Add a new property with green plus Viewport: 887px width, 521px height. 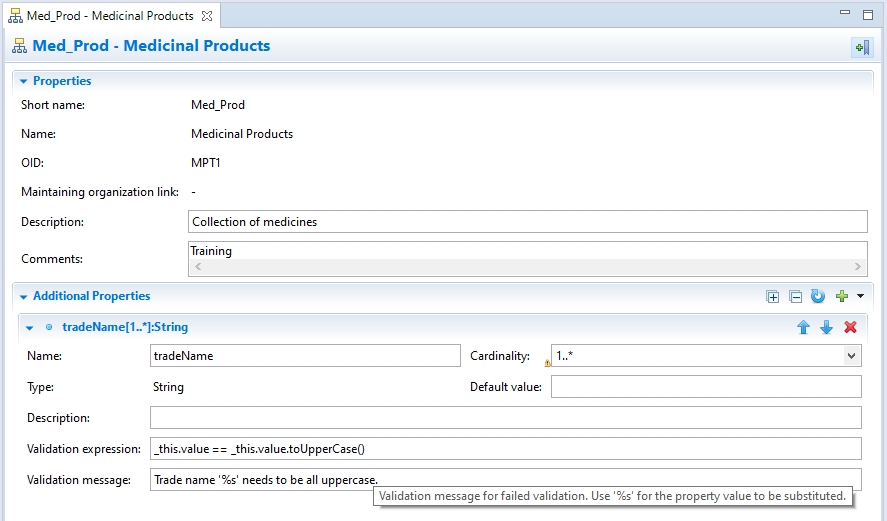coord(841,297)
